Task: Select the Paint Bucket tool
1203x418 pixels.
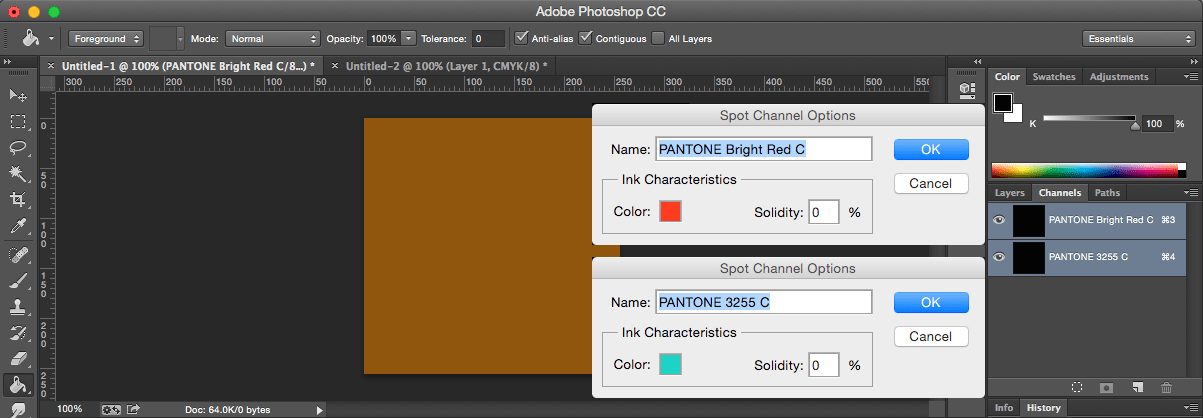Action: [17, 385]
